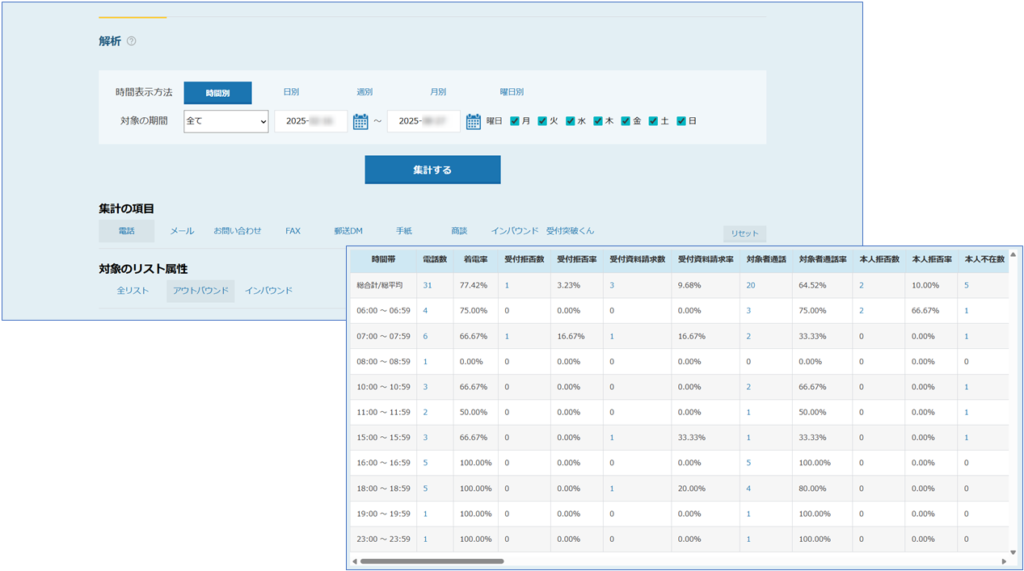Screen dimensions: 1024x571
Task: Toggle the 火 weekday checkbox
Action: point(542,121)
